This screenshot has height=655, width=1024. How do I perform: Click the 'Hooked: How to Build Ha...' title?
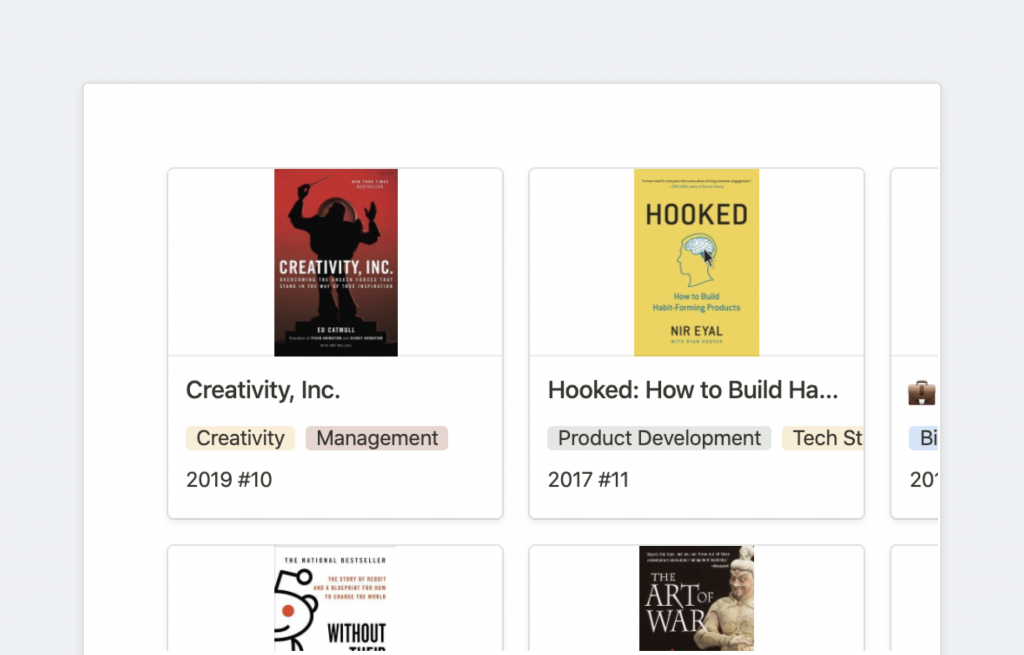[x=693, y=390]
